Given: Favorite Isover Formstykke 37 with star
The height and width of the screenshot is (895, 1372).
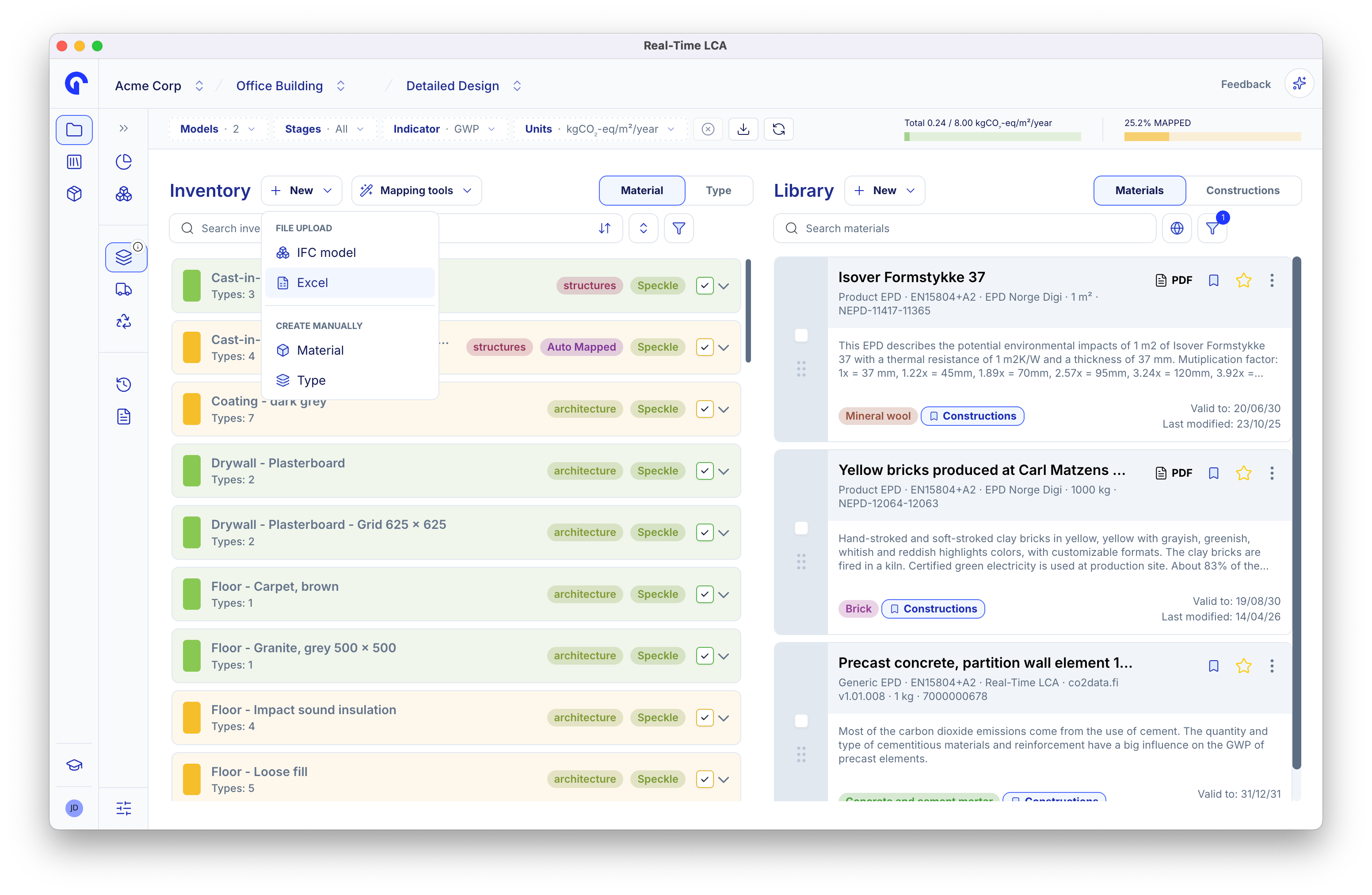Looking at the screenshot, I should pyautogui.click(x=1243, y=280).
